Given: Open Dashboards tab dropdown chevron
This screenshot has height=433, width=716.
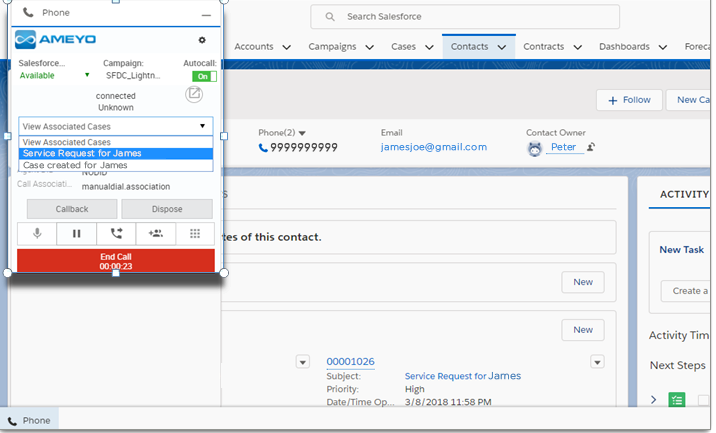Looking at the screenshot, I should click(x=663, y=47).
